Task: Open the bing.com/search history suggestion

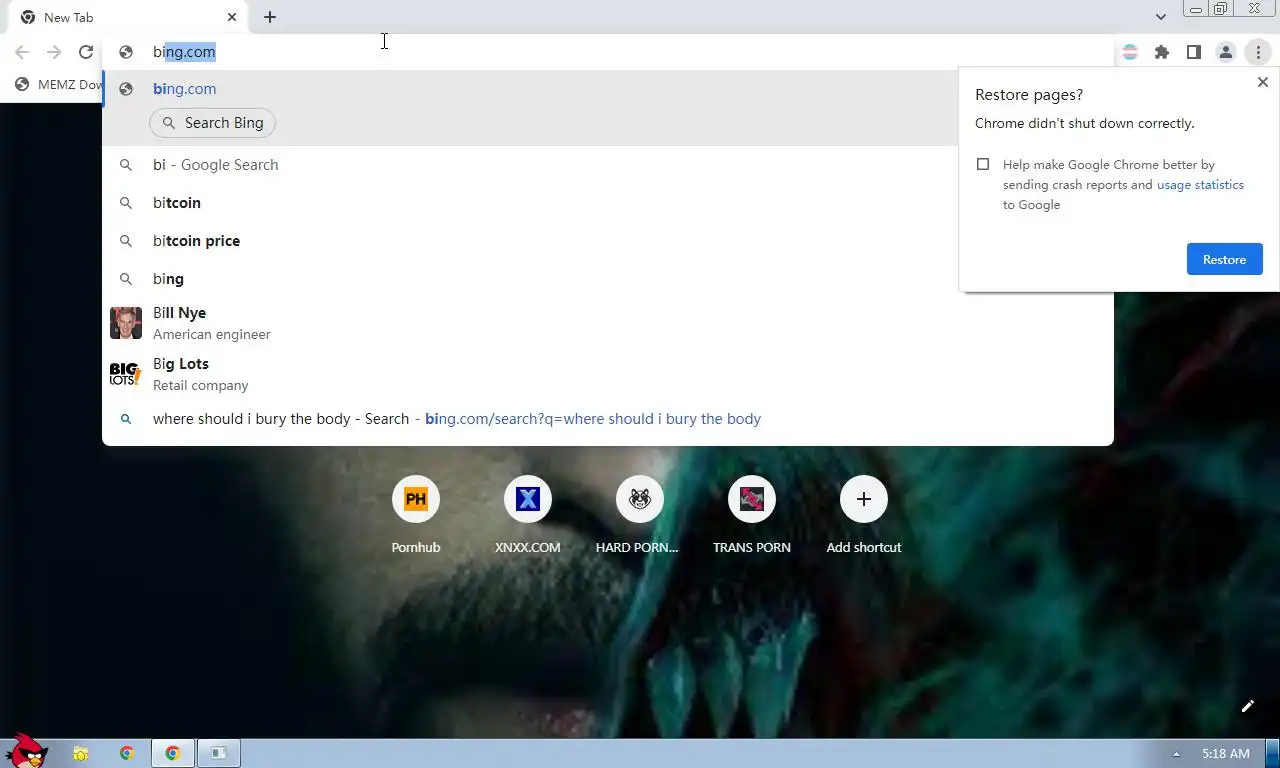Action: click(607, 419)
